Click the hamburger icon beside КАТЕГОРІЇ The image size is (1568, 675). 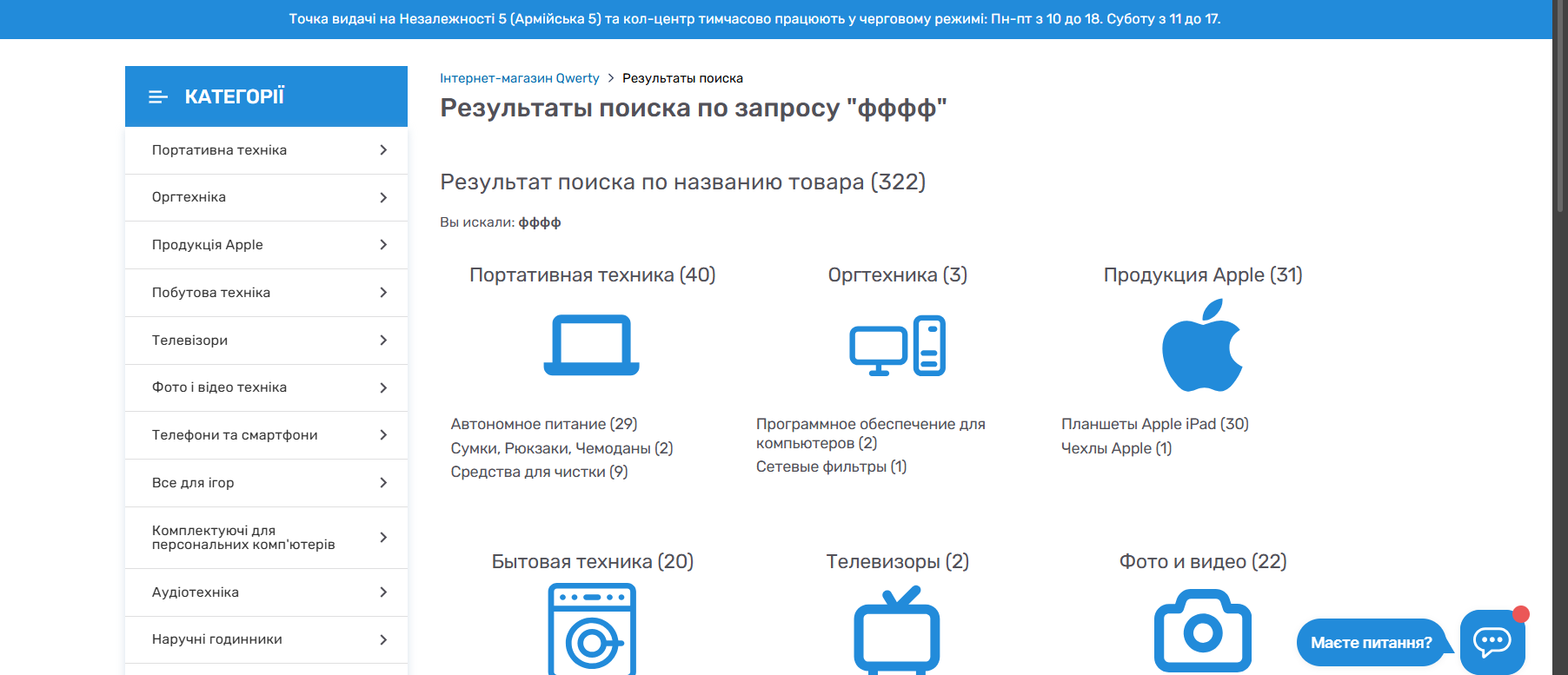pyautogui.click(x=157, y=97)
